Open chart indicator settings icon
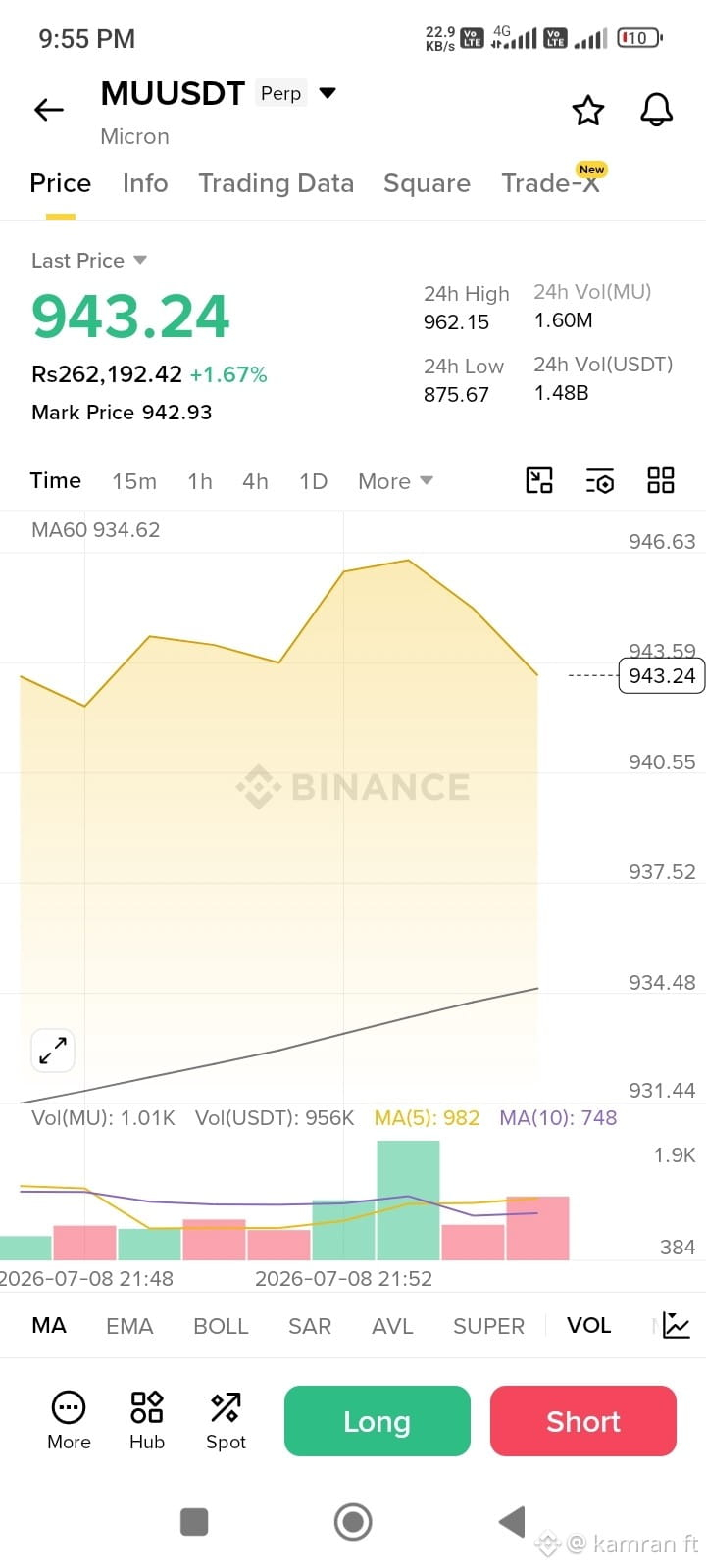The width and height of the screenshot is (706, 1568). tap(600, 480)
